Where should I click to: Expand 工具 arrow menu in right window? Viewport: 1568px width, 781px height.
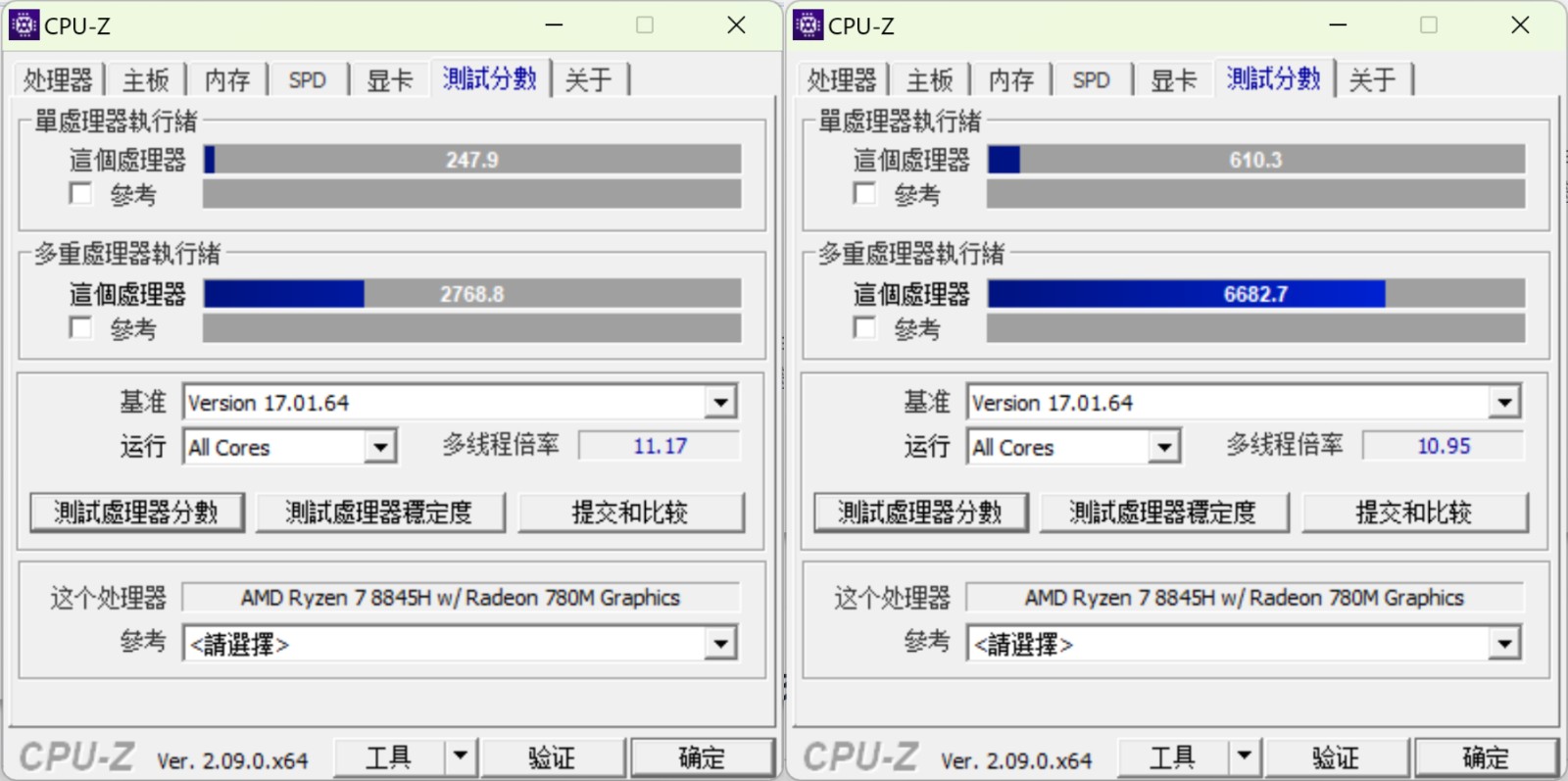coord(1245,757)
